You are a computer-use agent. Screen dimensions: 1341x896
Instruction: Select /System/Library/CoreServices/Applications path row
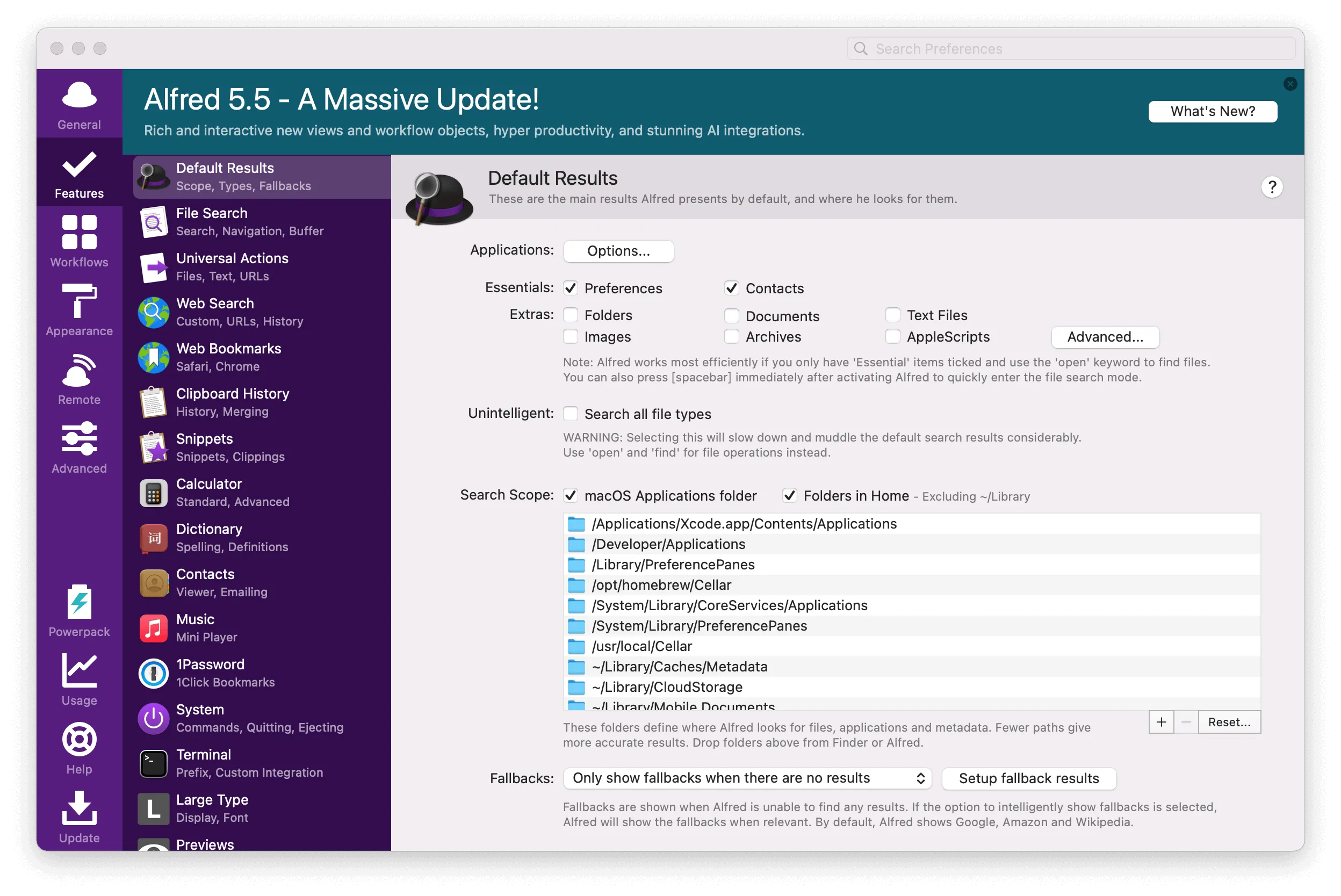click(x=911, y=605)
